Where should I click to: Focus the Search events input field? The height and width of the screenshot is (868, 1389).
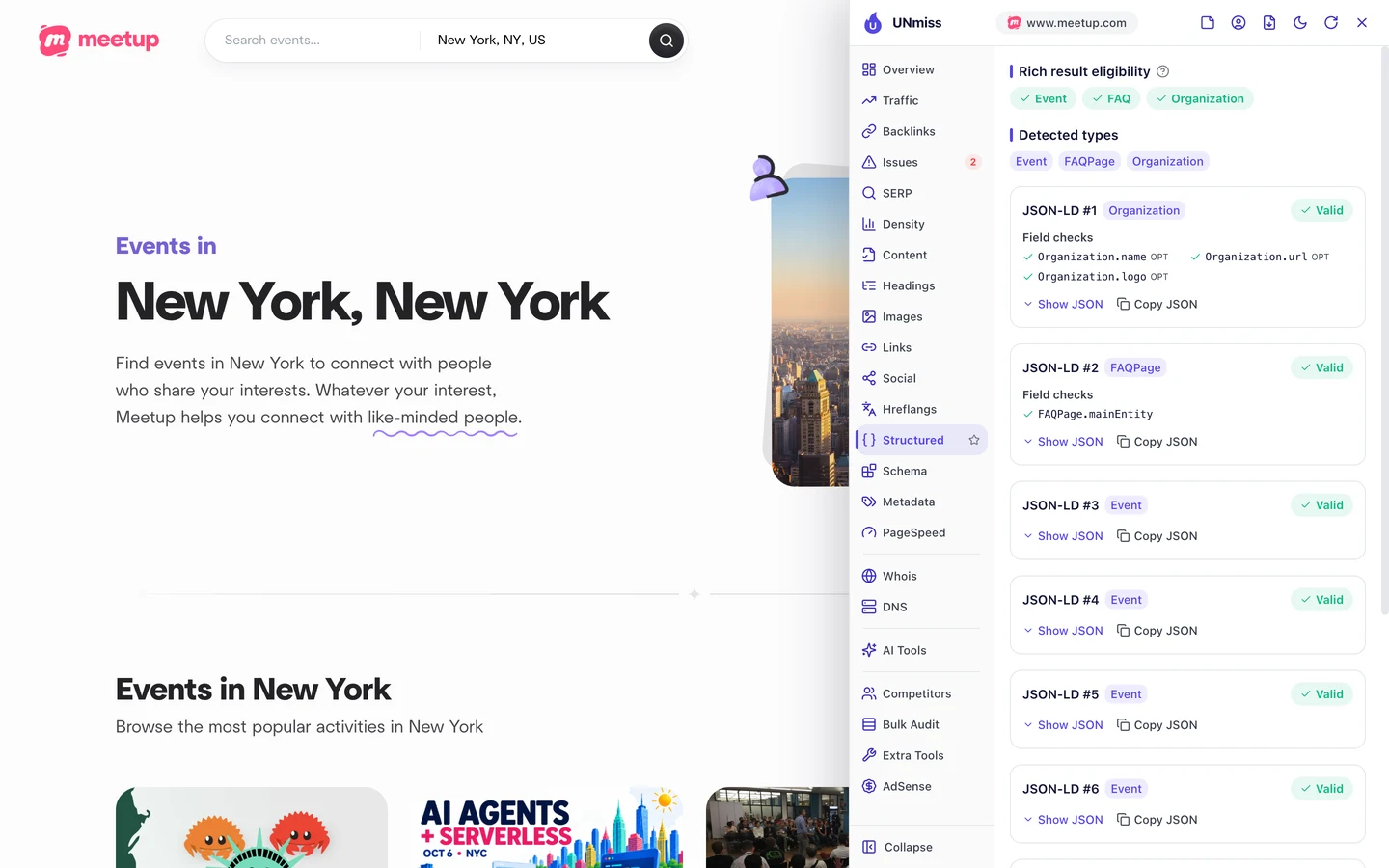tap(314, 41)
